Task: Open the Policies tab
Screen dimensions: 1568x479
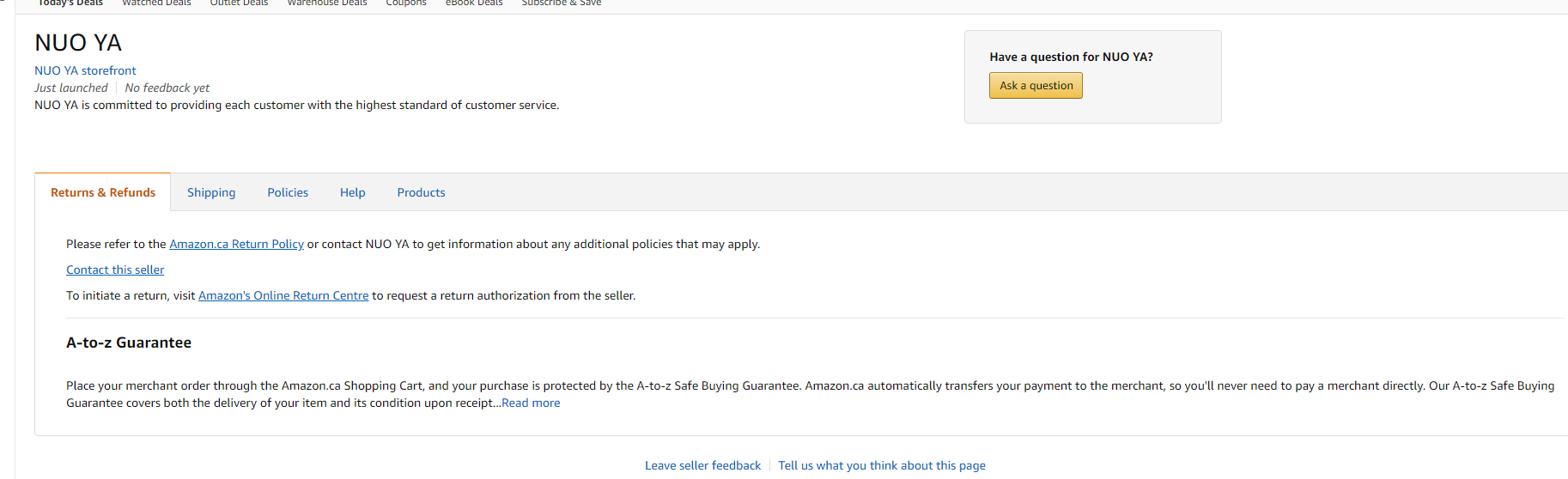Action: [288, 192]
